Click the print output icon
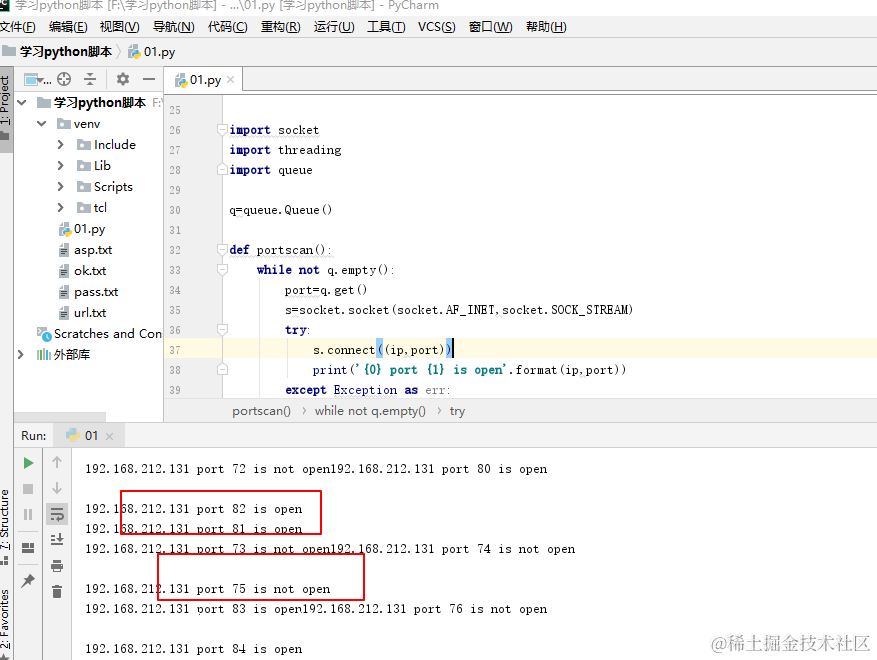The width and height of the screenshot is (877, 660). point(57,566)
